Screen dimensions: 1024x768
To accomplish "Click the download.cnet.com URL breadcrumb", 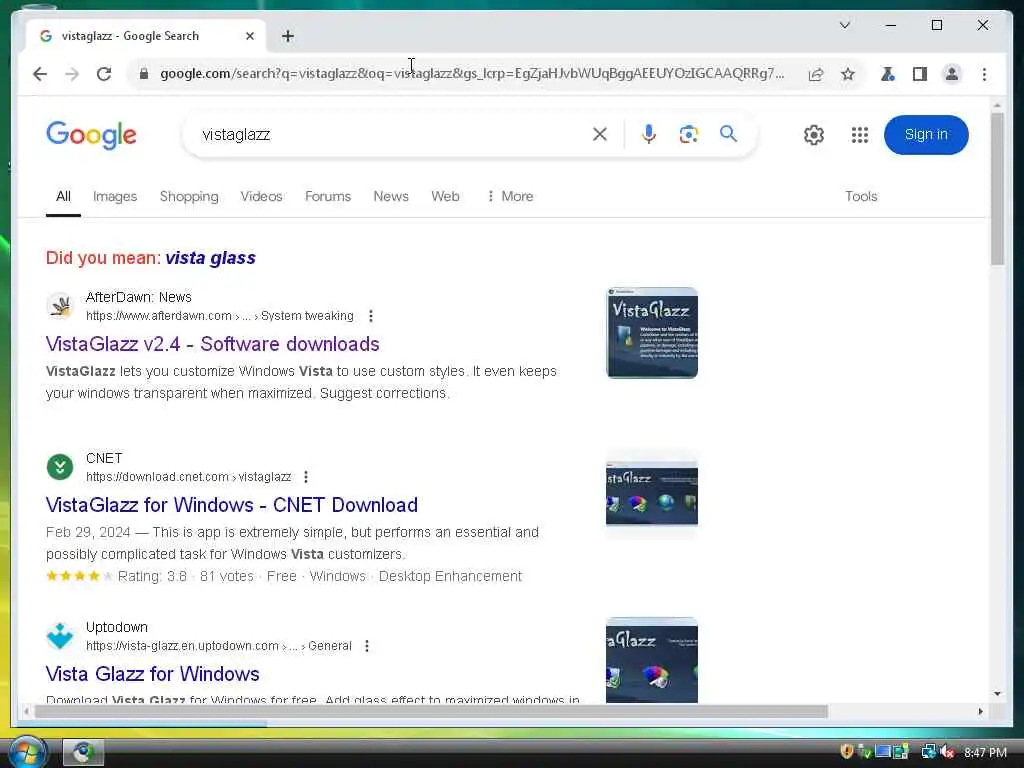I will pyautogui.click(x=189, y=477).
